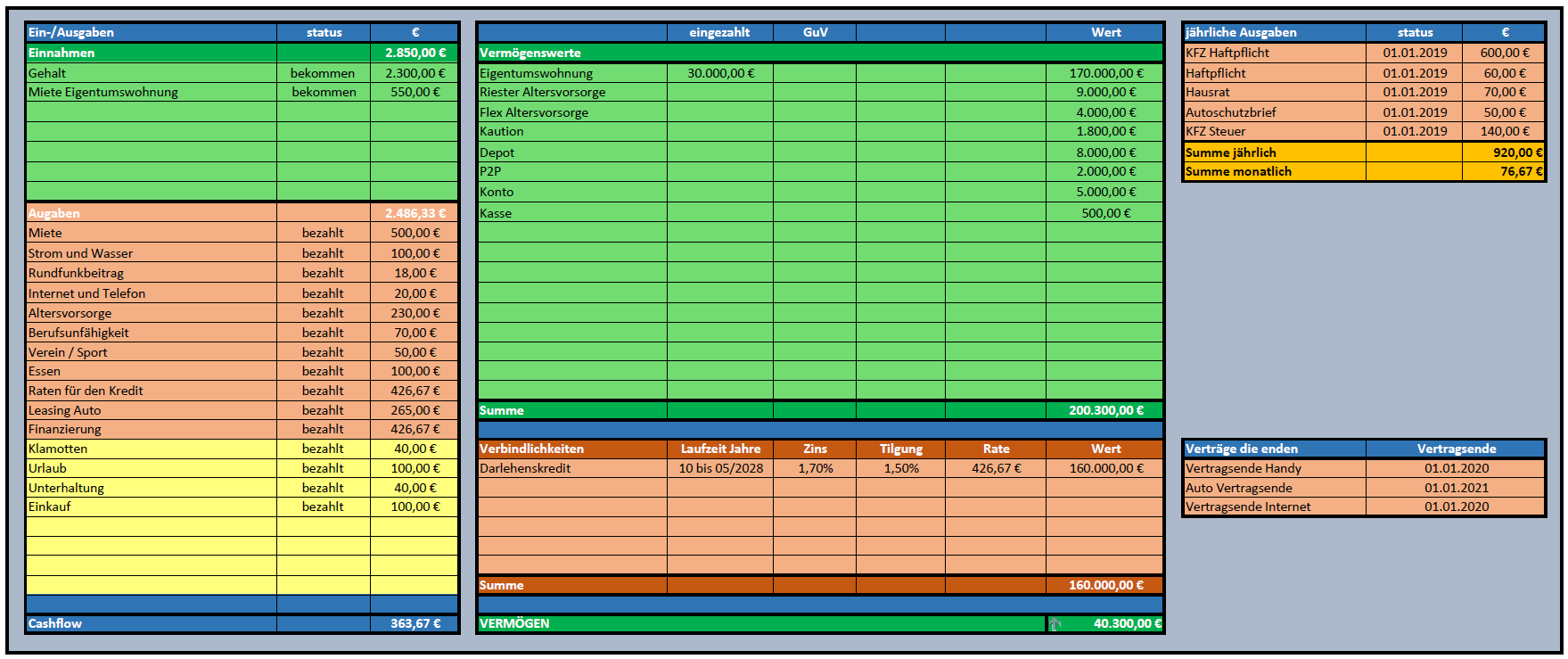This screenshot has height=659, width=1568.
Task: Select the Cashflow value 363,67 €
Action: [x=415, y=623]
